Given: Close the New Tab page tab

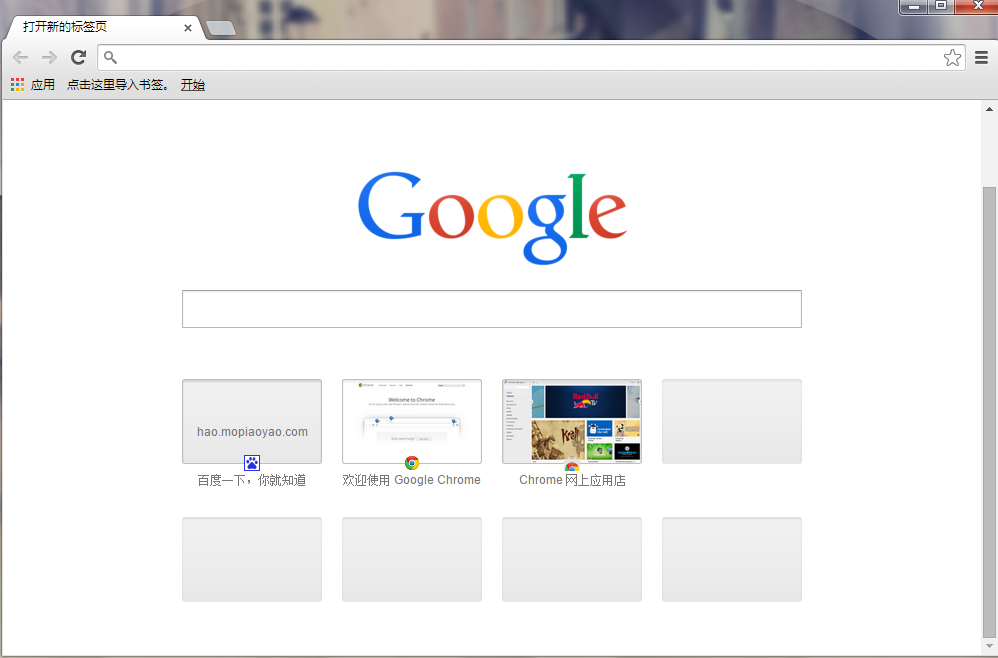Looking at the screenshot, I should [188, 28].
